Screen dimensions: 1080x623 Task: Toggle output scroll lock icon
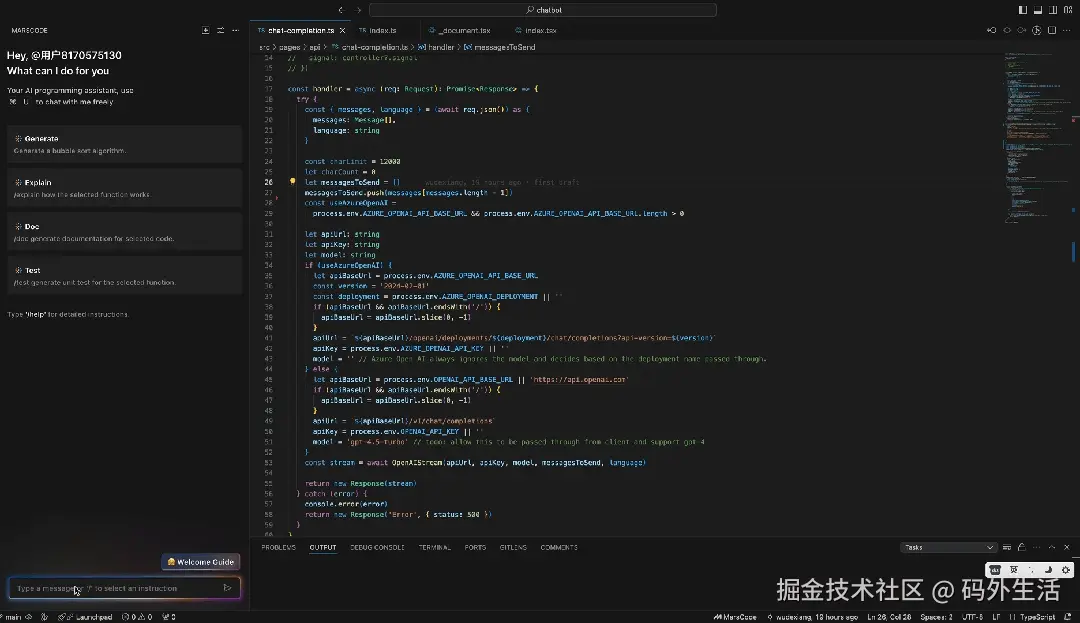[1021, 547]
